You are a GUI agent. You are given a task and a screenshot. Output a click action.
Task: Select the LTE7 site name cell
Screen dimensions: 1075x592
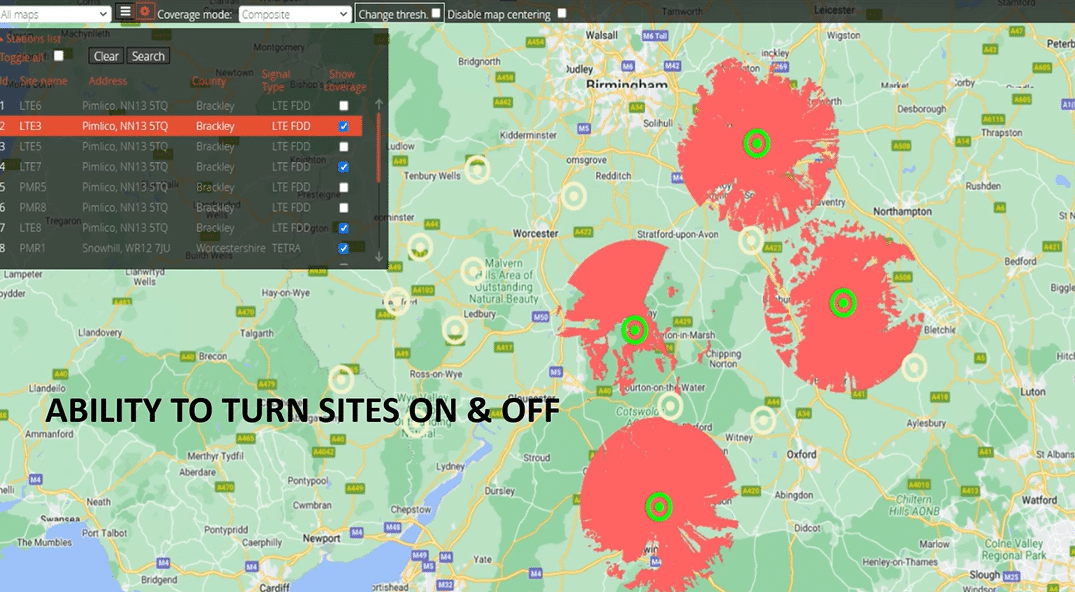tap(30, 167)
